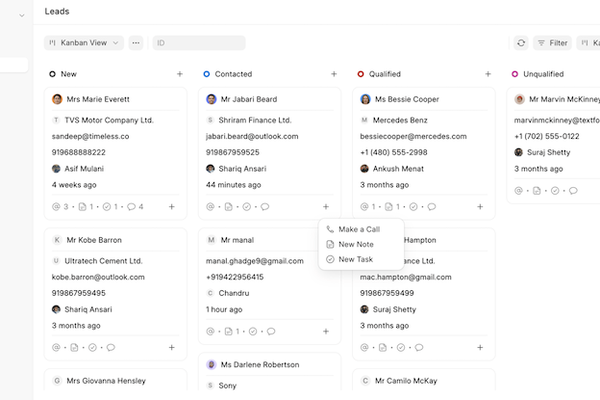600x400 pixels.
Task: Open quick actions on Mr manal card
Action: click(326, 331)
